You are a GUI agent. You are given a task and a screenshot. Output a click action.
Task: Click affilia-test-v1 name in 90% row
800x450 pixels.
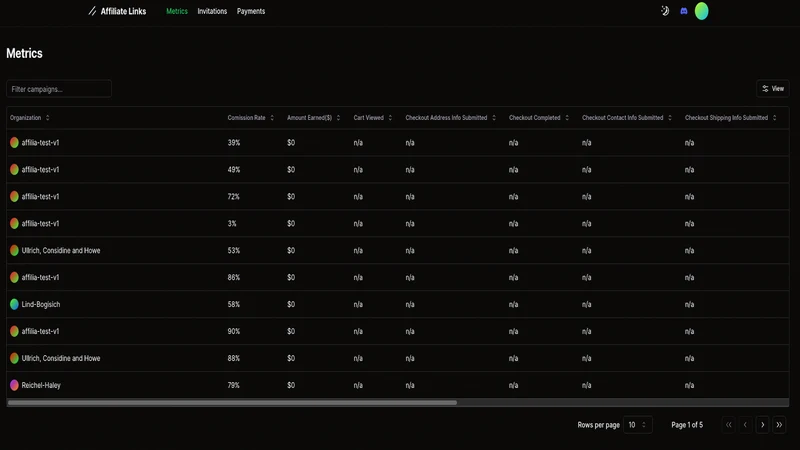(x=40, y=331)
